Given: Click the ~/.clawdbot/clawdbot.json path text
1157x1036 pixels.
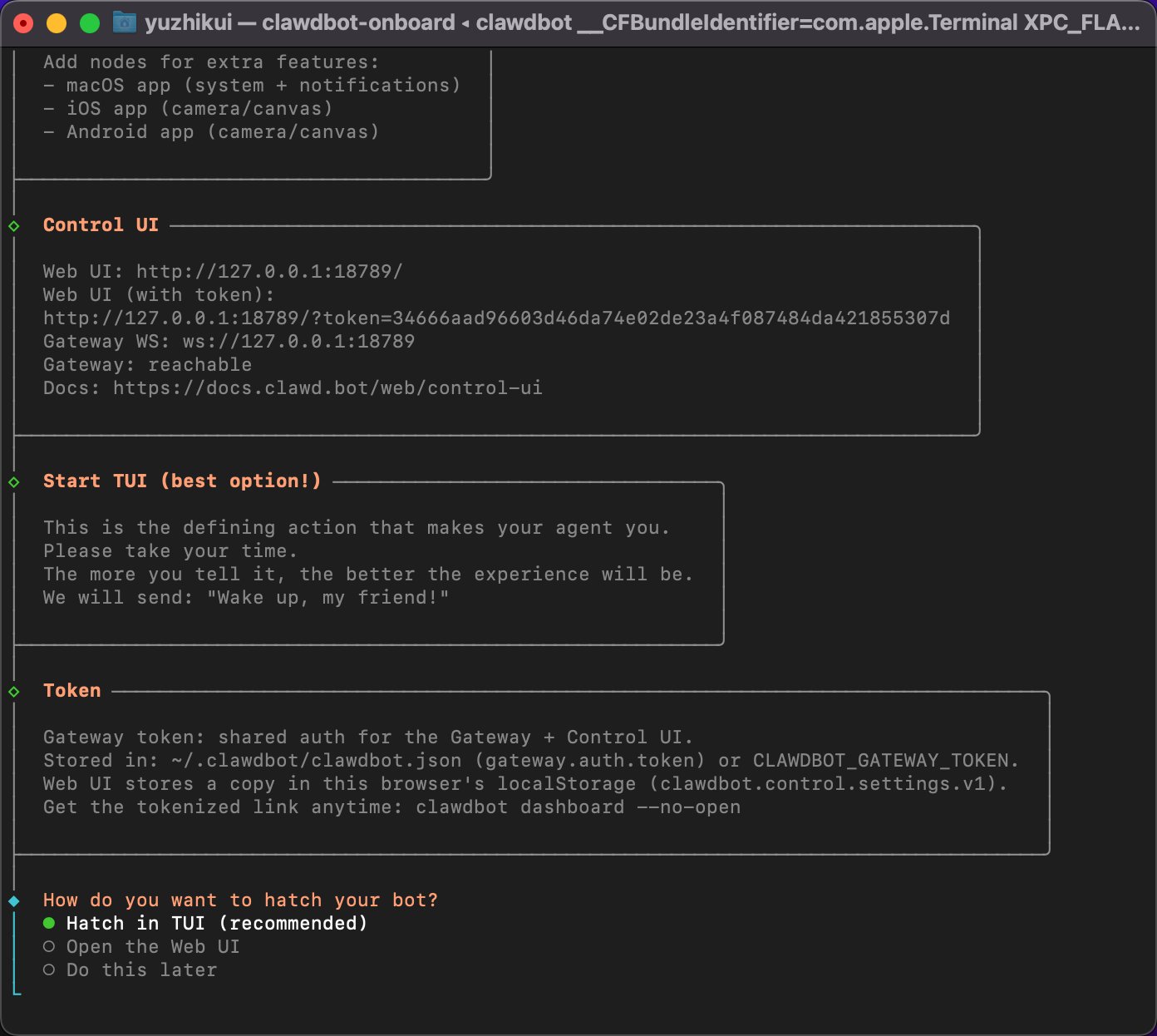Looking at the screenshot, I should click(316, 760).
